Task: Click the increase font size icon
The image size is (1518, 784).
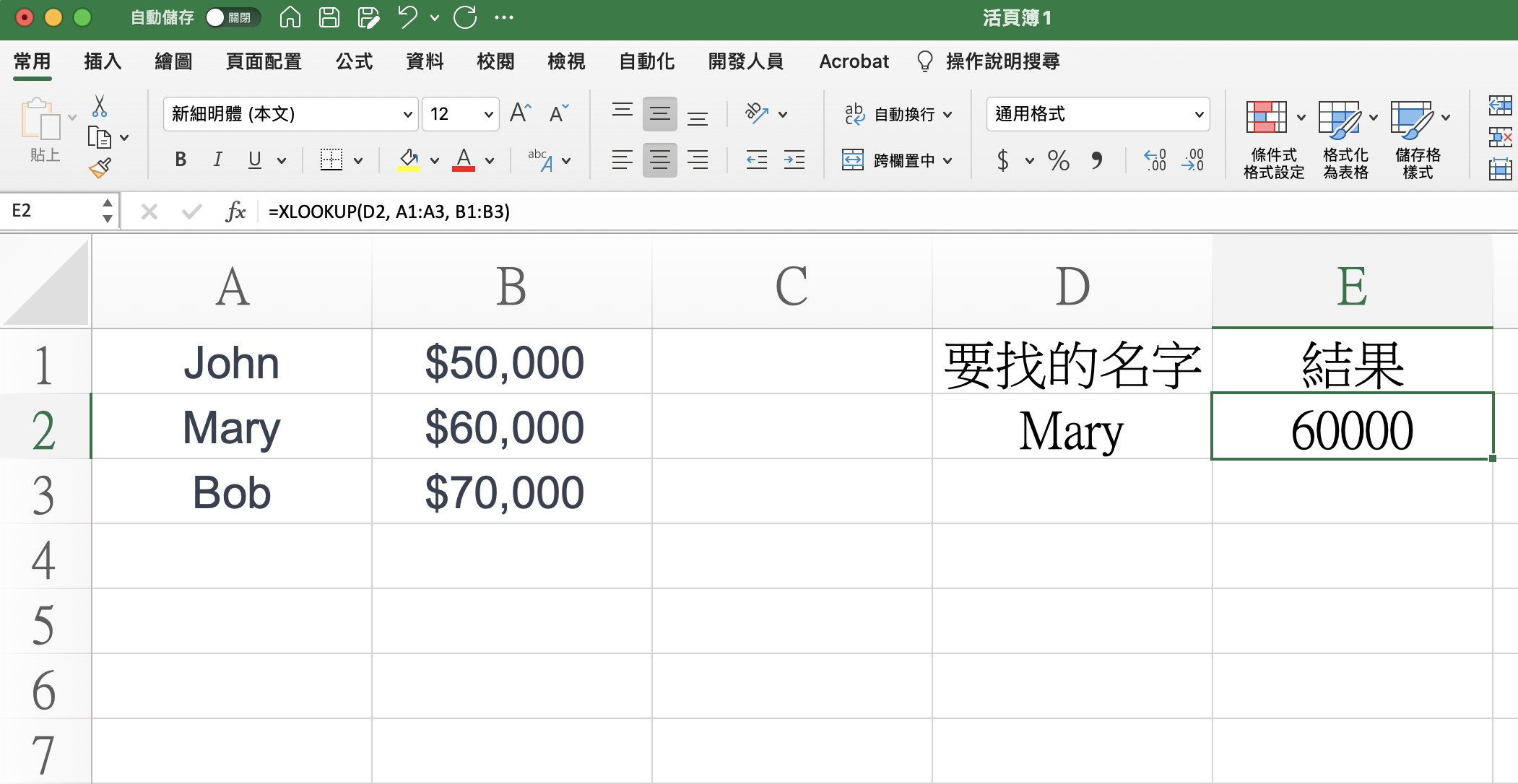Action: 520,113
